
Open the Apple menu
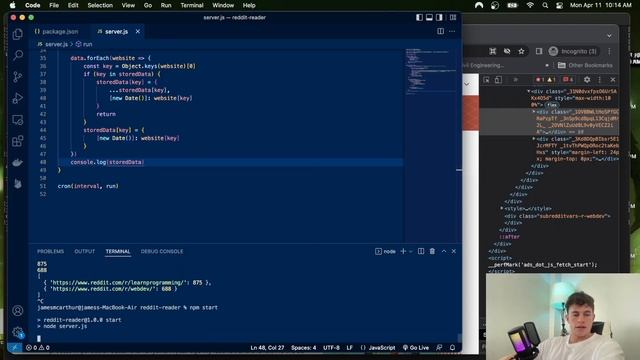12,5
